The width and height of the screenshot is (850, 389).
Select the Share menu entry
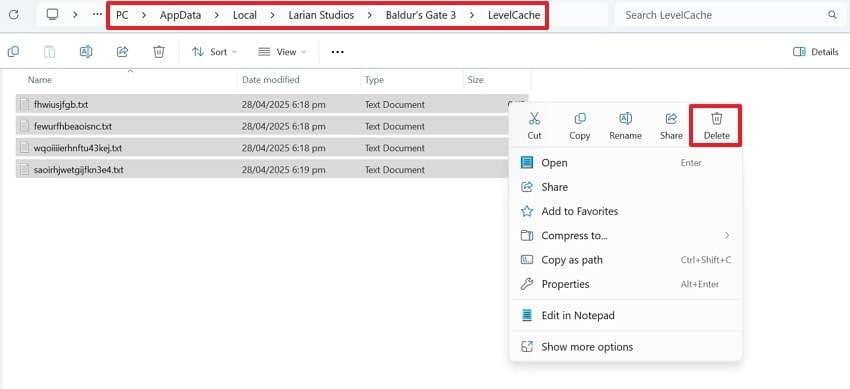625,187
